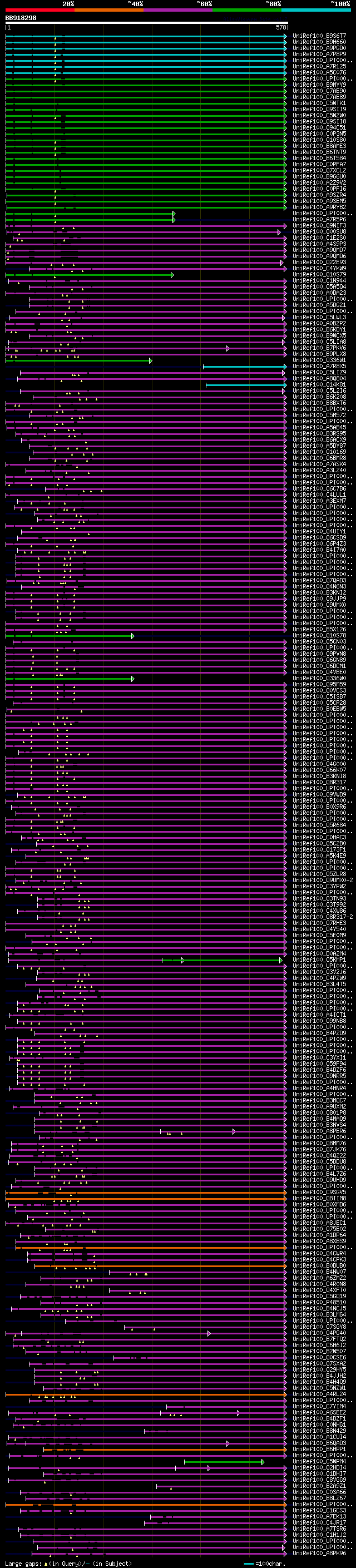Open hit UniRef100_Q9SII9

tap(319, 109)
